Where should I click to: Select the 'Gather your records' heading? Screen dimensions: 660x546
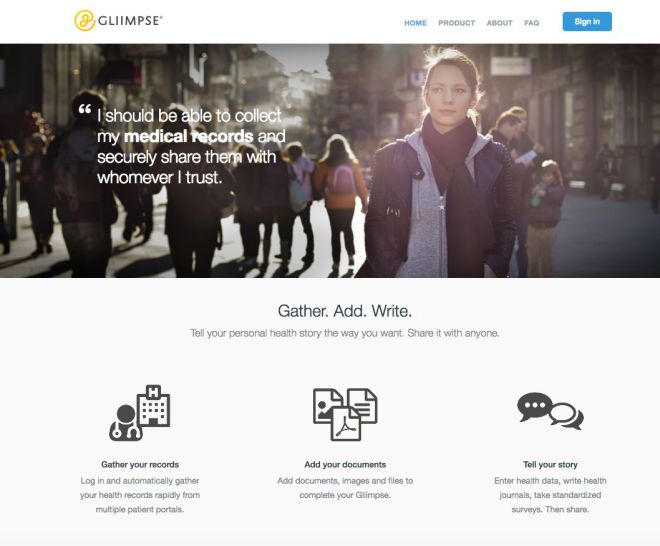tap(140, 464)
